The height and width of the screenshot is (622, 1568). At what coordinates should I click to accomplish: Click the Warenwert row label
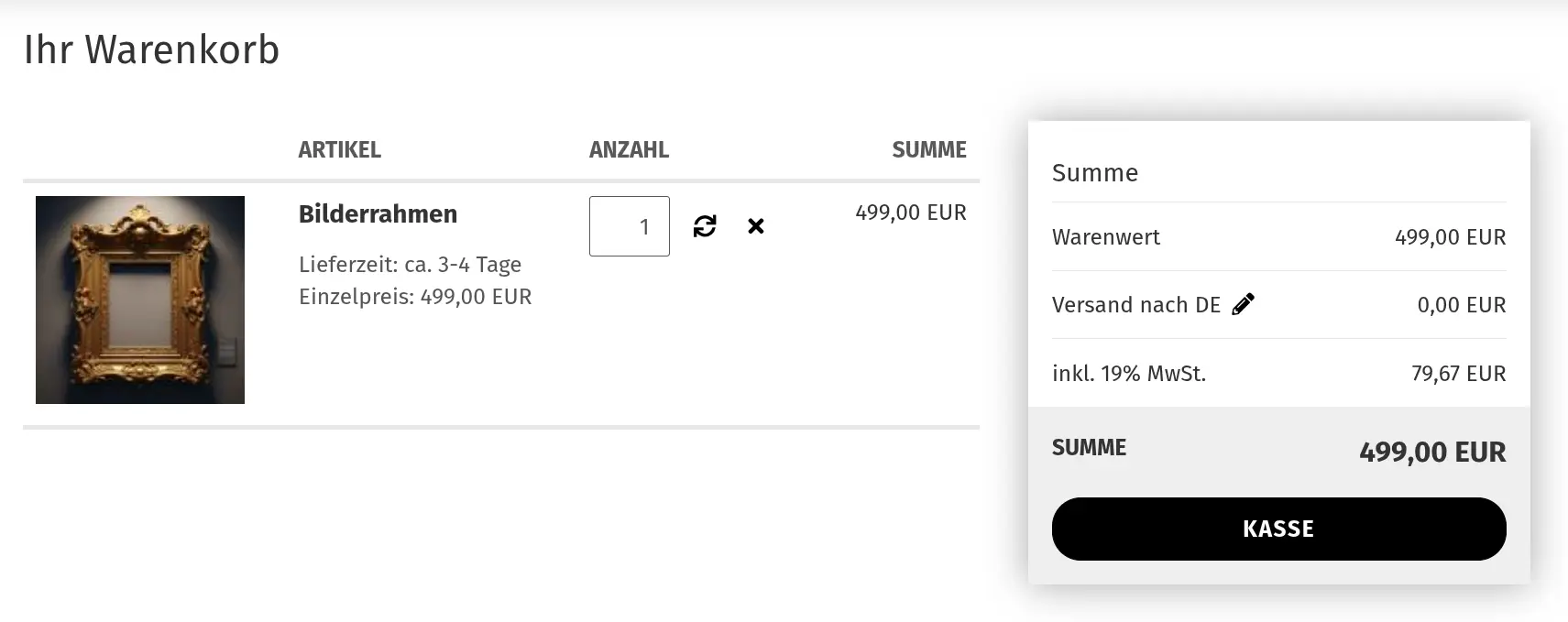[1106, 237]
